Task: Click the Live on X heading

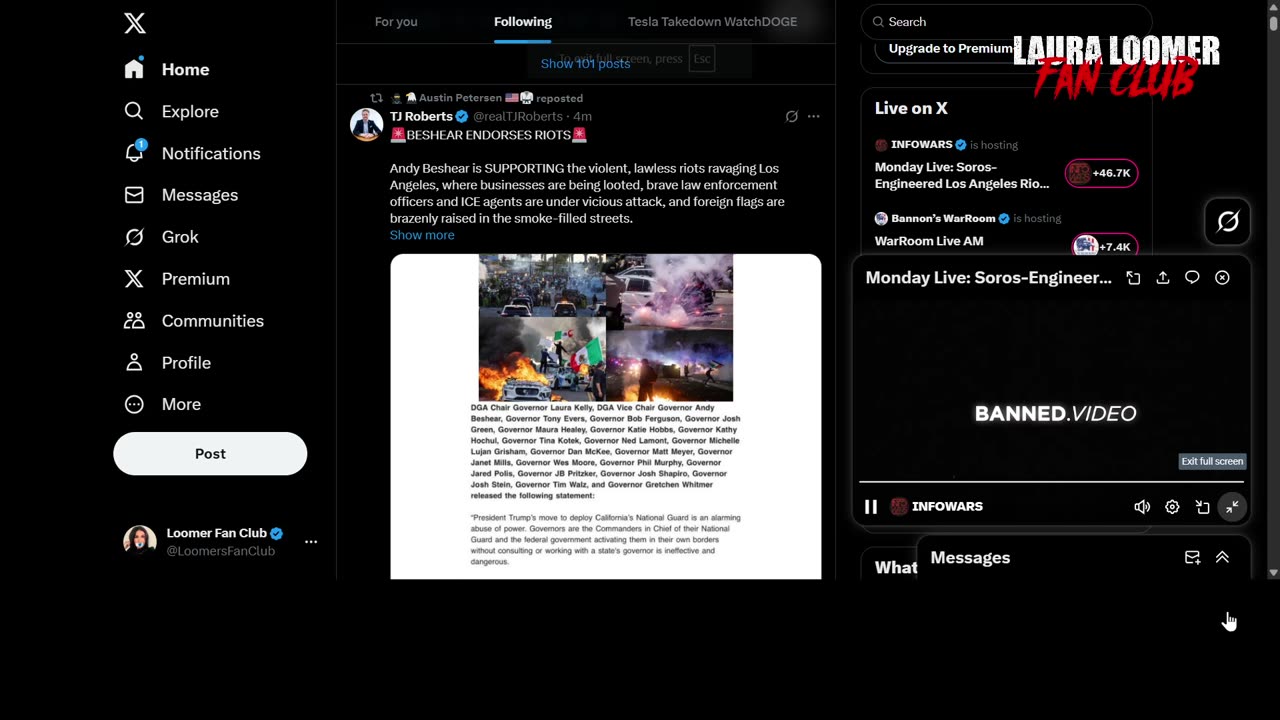Action: [x=911, y=108]
